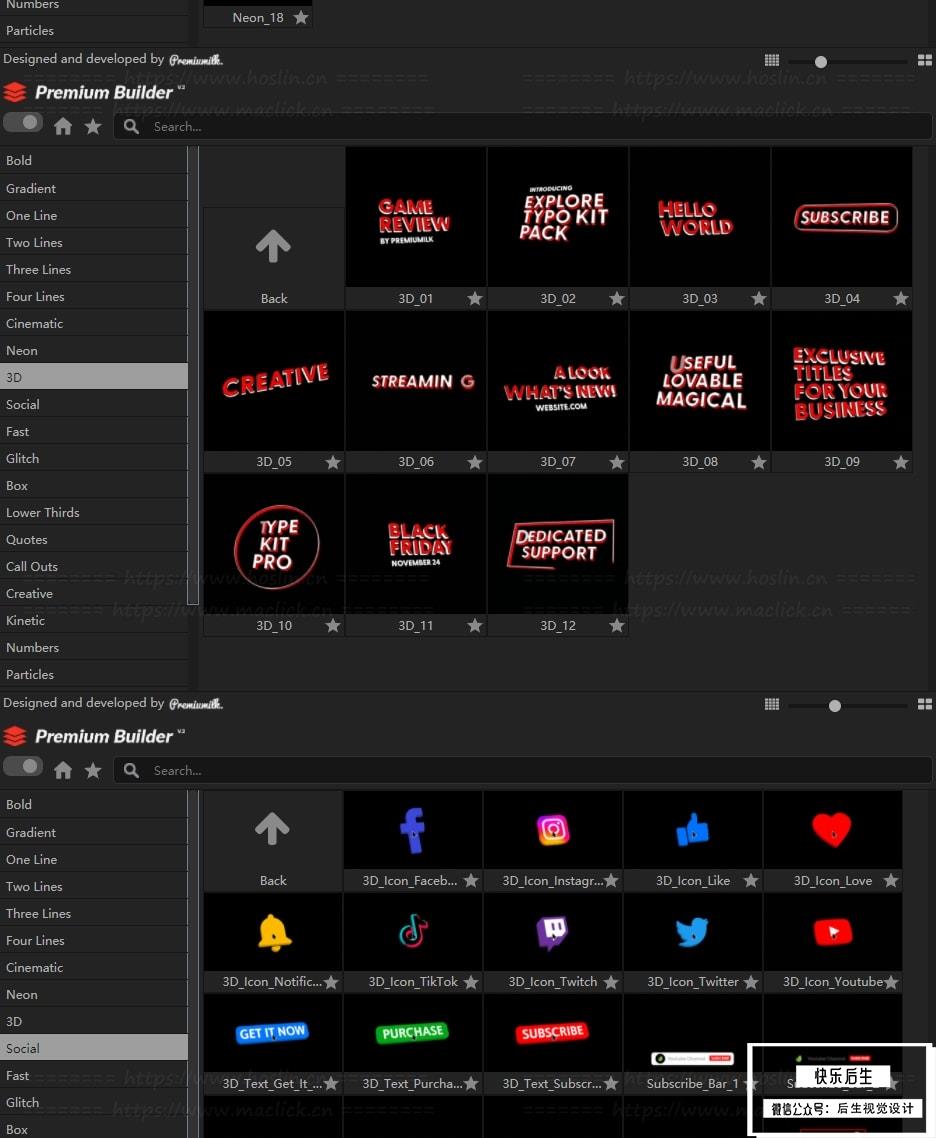This screenshot has width=936, height=1138.
Task: Click the star beside 3D_06
Action: tap(475, 462)
